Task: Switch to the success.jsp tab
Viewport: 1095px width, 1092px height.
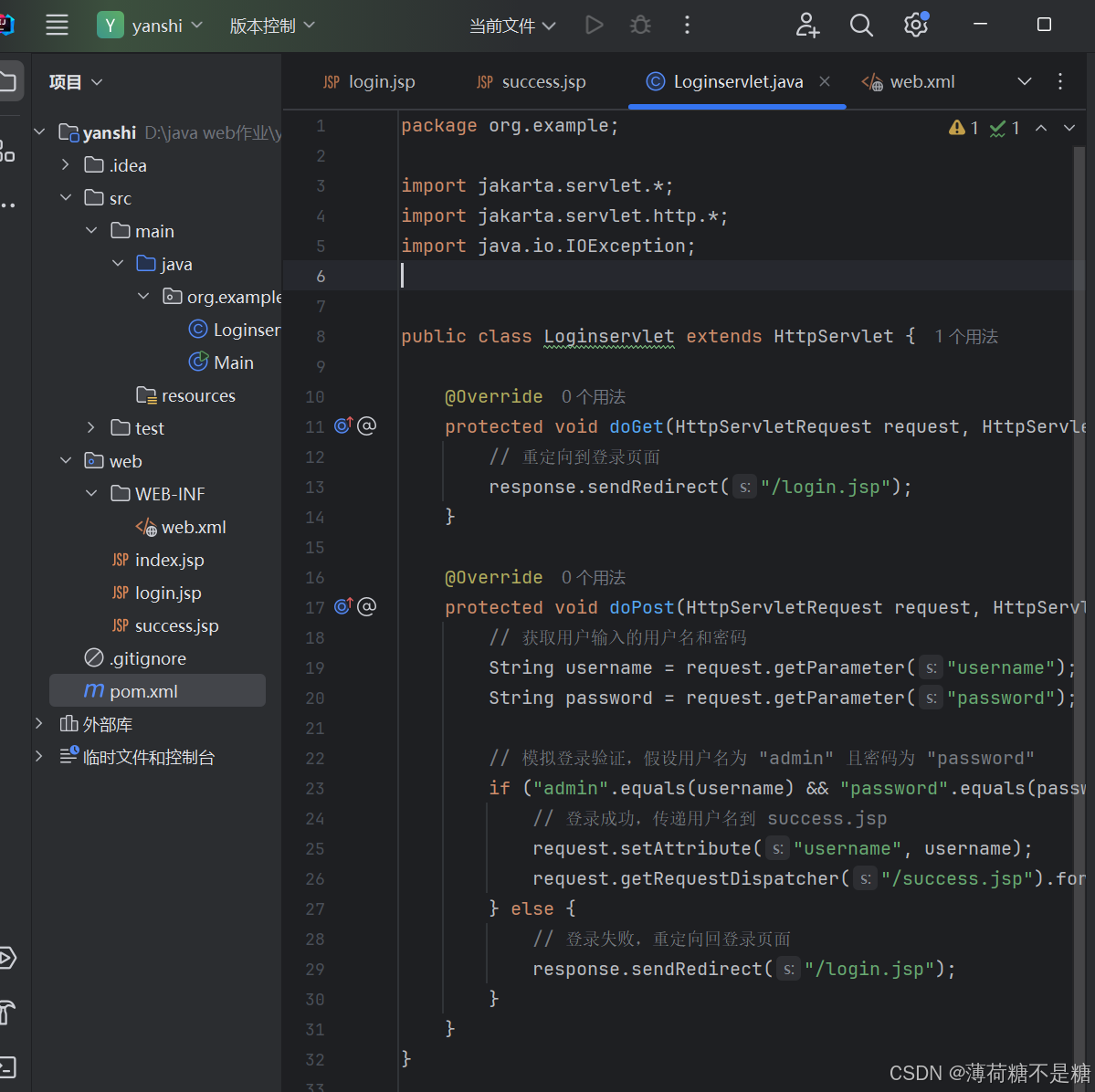Action: [x=531, y=81]
